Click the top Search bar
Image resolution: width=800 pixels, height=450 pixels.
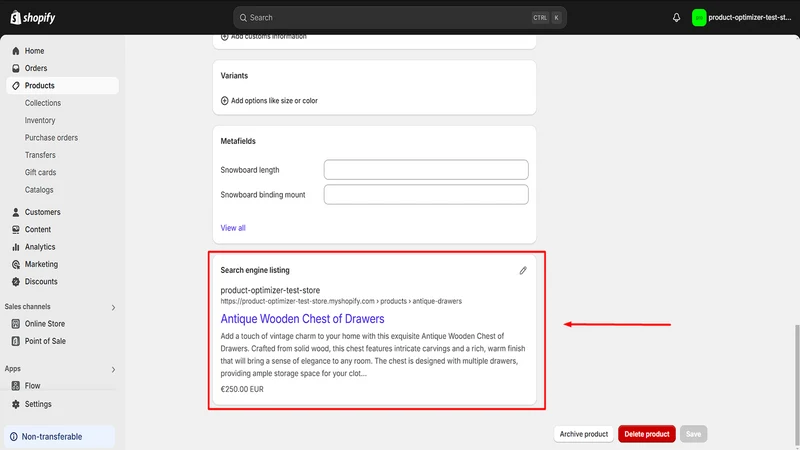(x=399, y=17)
